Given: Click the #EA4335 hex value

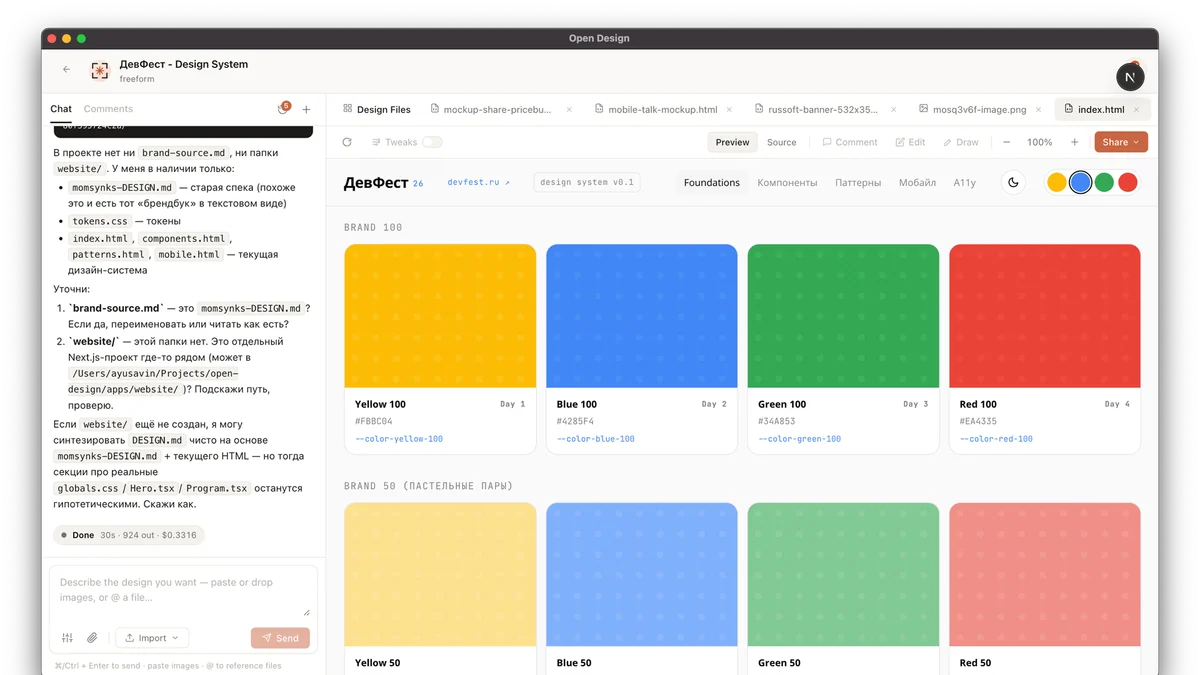Looking at the screenshot, I should [978, 421].
